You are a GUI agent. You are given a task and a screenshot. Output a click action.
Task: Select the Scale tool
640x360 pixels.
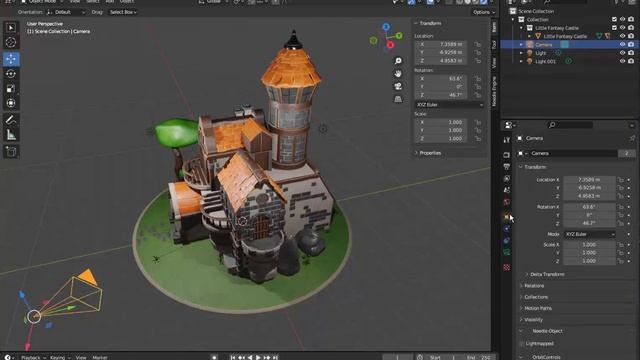pos(11,88)
